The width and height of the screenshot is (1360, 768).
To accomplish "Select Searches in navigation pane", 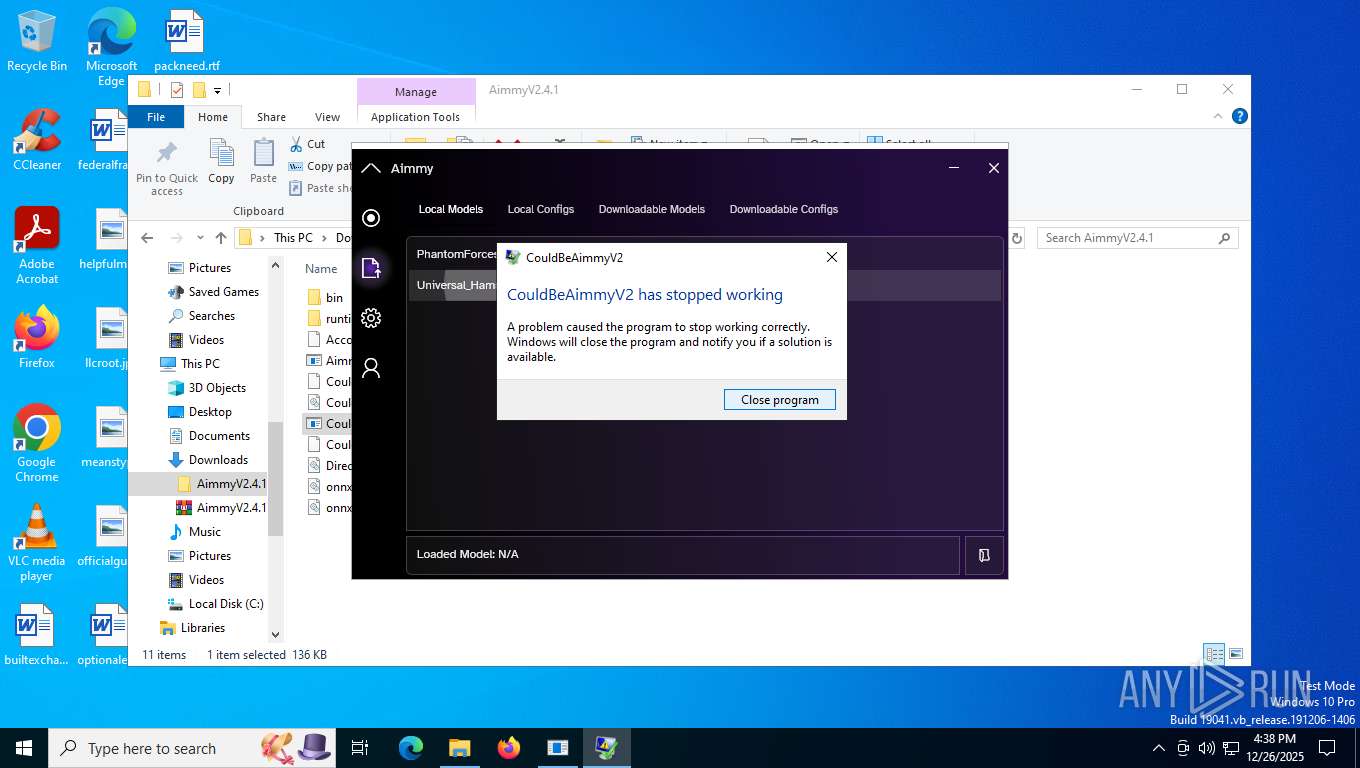I will coord(201,316).
